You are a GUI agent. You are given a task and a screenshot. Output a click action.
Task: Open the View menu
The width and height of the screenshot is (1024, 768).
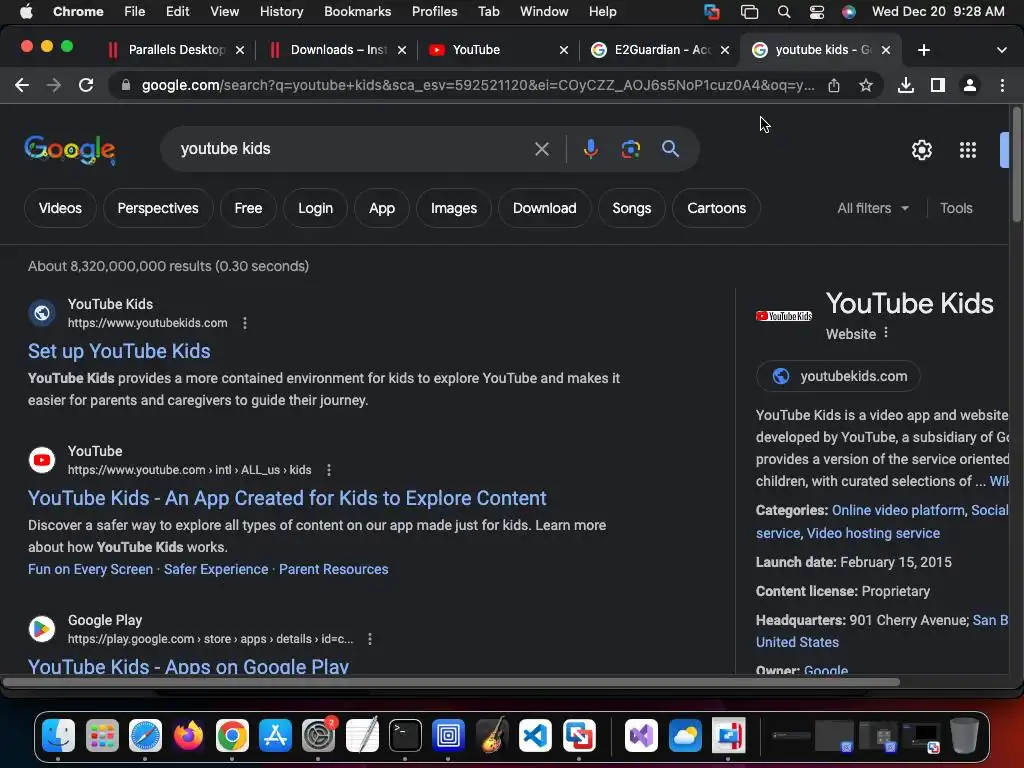[x=224, y=12]
